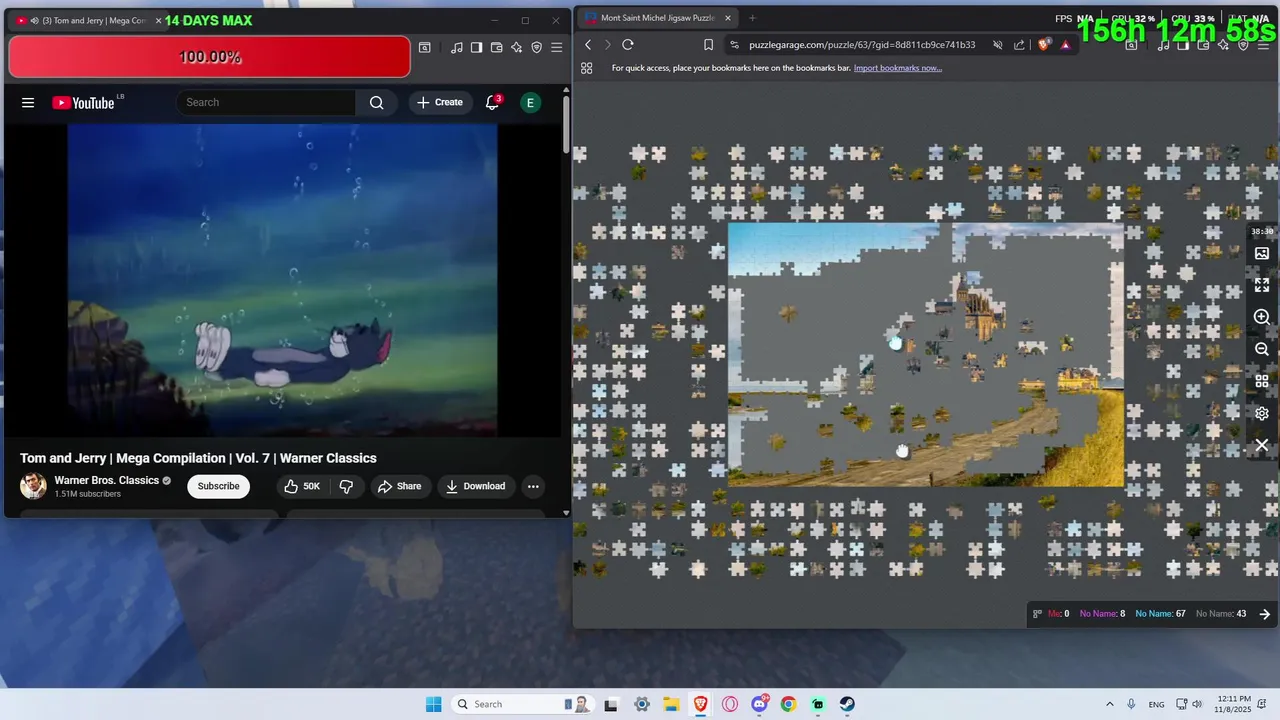1280x720 pixels.
Task: Close the puzzle side toolbar with X
Action: [1262, 445]
